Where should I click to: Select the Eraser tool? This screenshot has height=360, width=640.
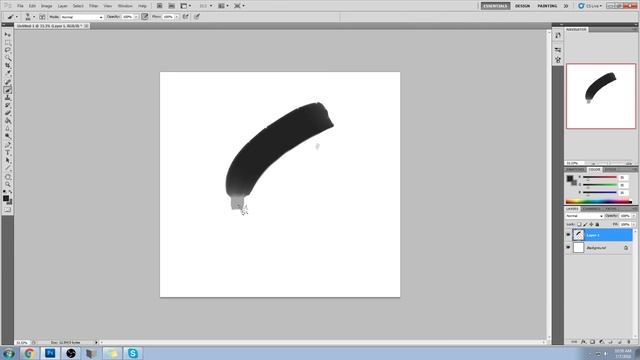7,113
